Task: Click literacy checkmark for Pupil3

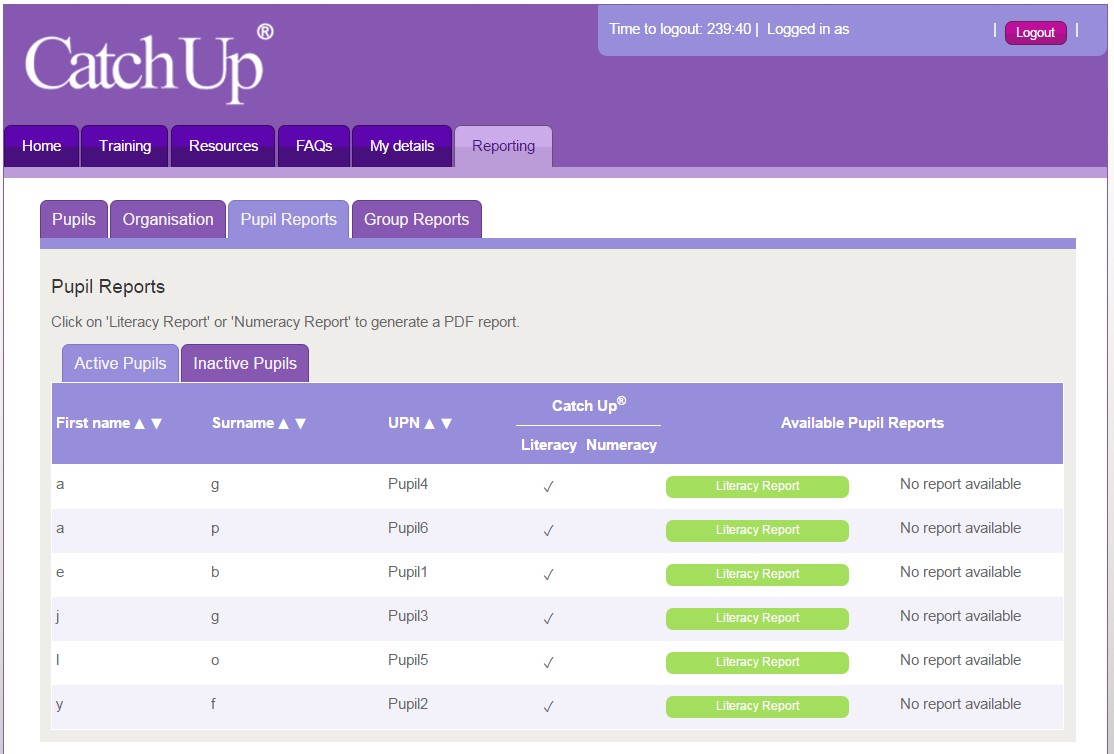Action: [x=548, y=619]
